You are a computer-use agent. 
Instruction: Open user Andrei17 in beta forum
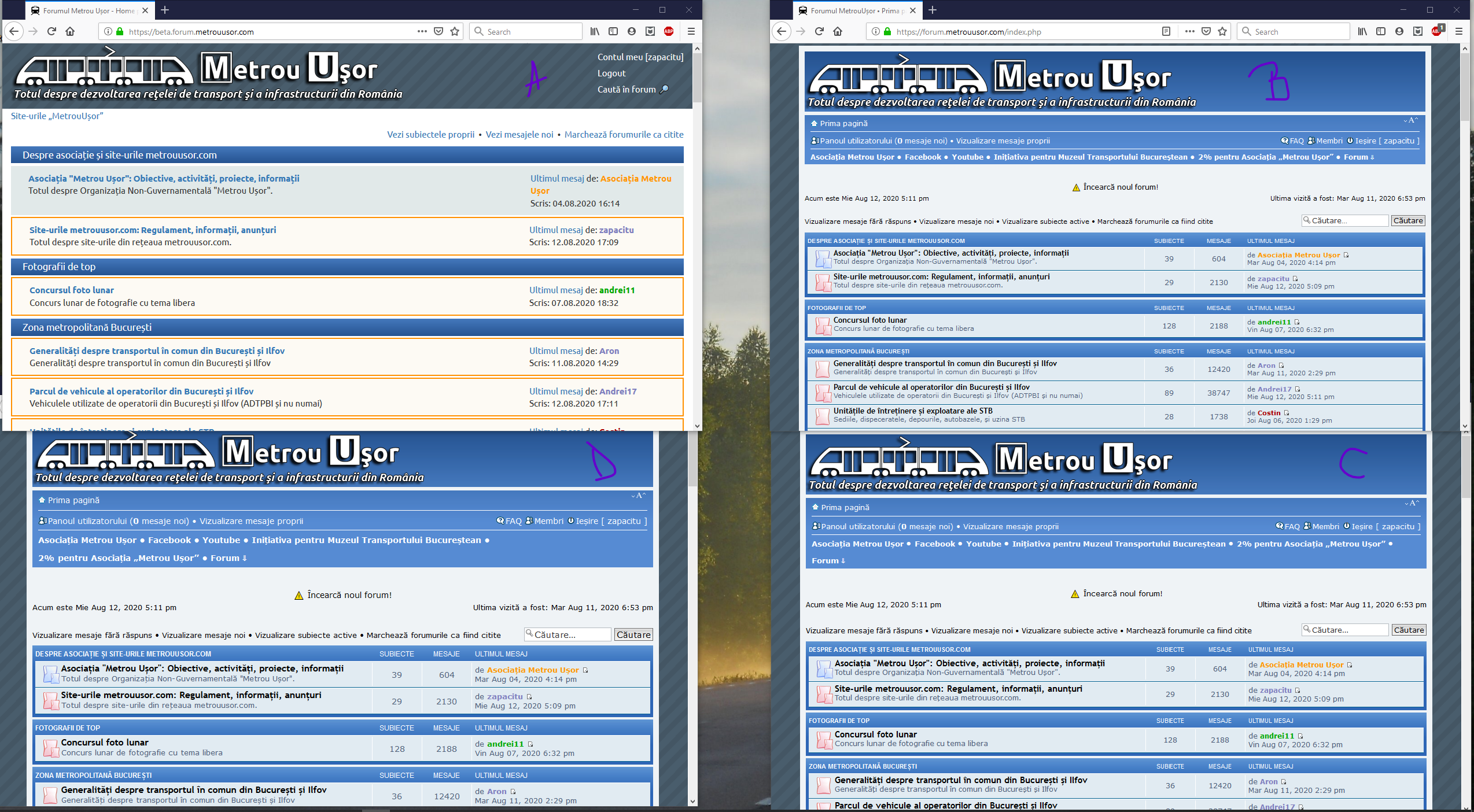click(x=618, y=391)
